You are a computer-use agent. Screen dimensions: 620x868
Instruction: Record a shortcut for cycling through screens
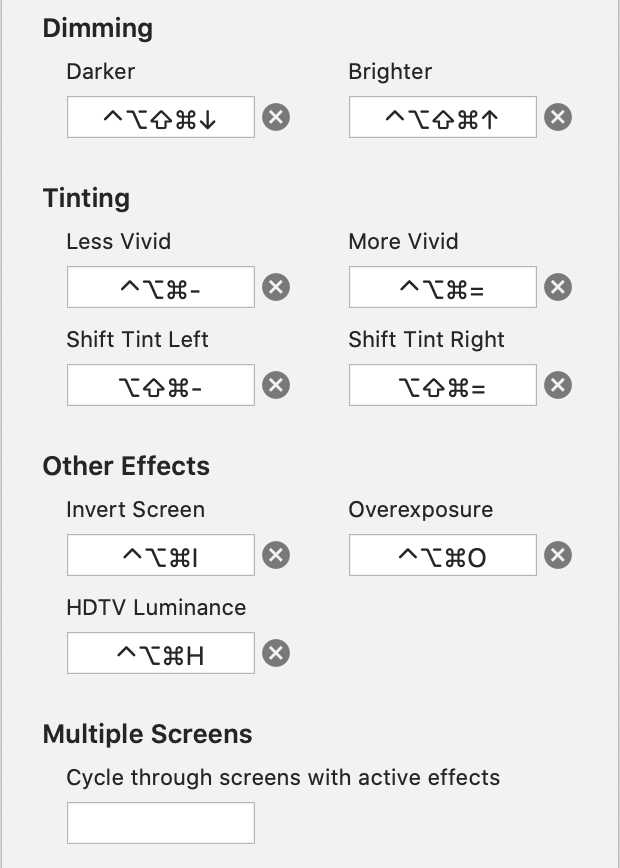tap(161, 823)
